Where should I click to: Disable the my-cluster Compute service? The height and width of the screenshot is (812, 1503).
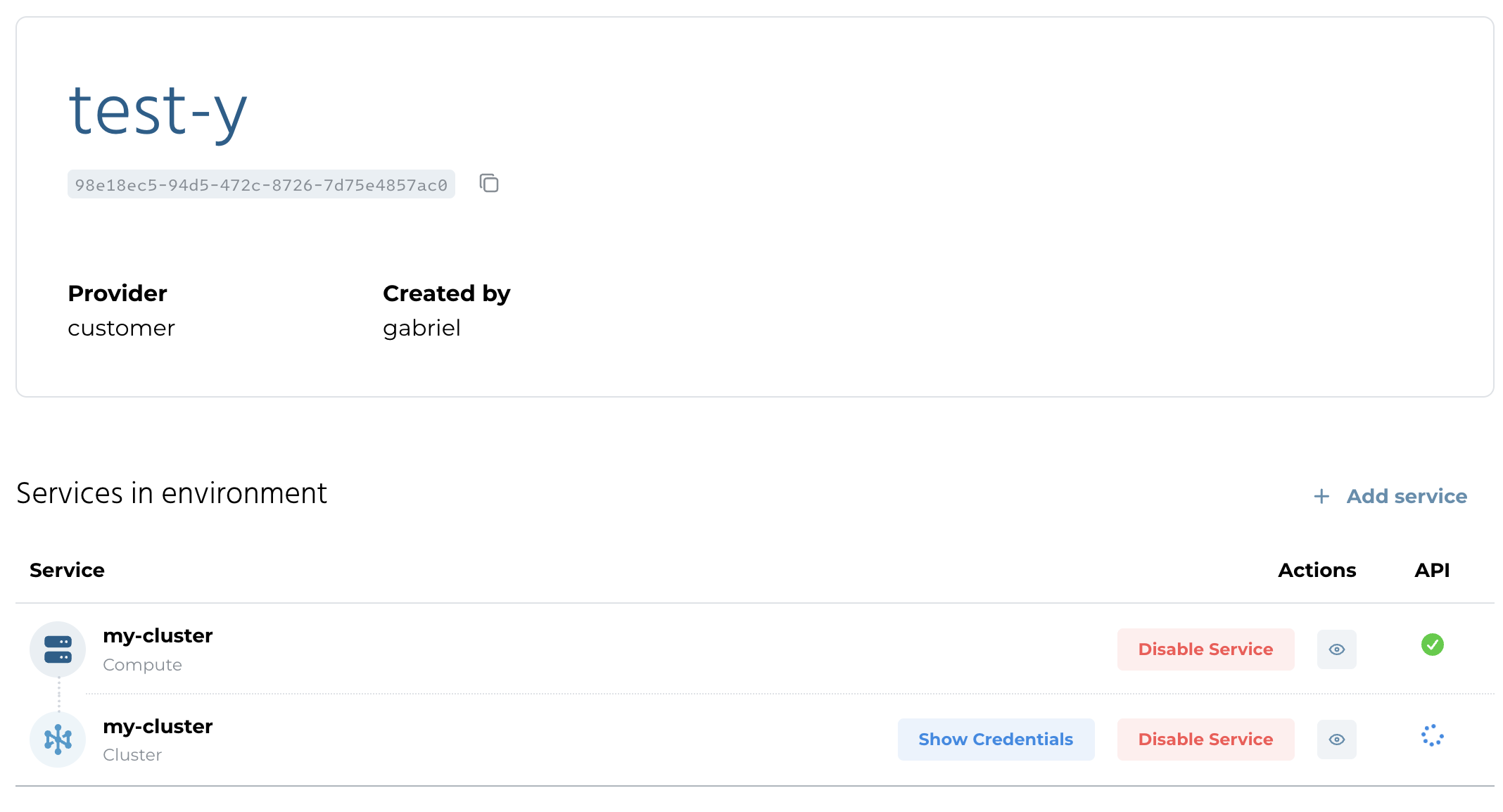(x=1205, y=649)
